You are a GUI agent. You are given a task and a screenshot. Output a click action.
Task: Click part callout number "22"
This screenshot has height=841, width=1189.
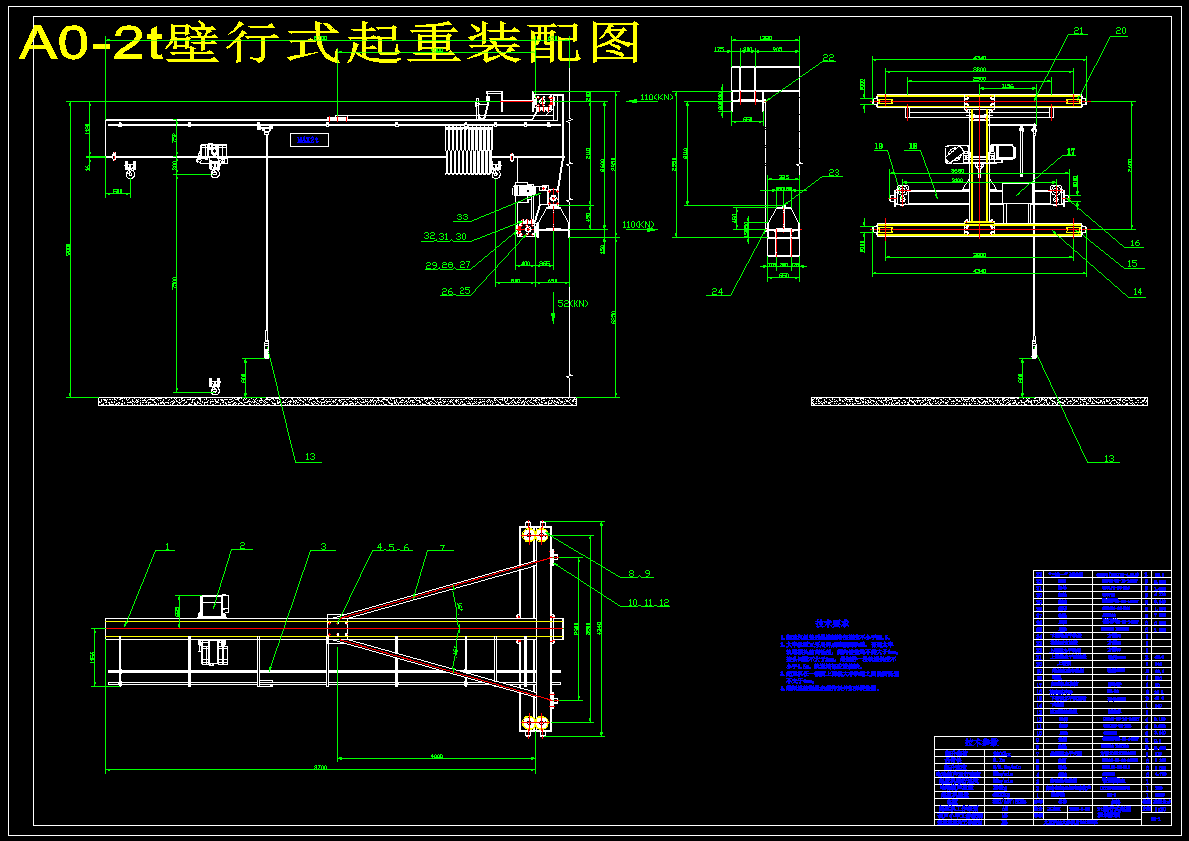tap(828, 57)
